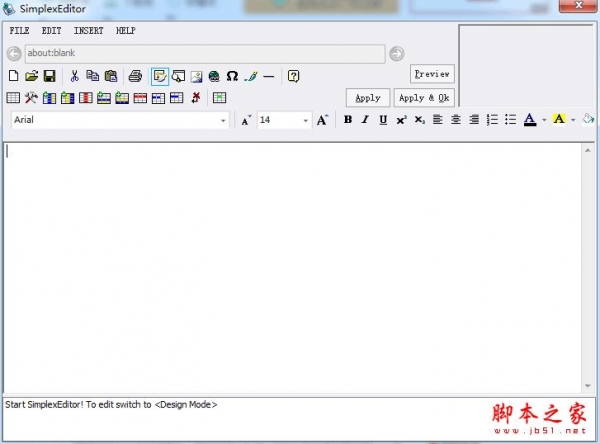Click first insert column icon with blue grid

(x=49, y=98)
